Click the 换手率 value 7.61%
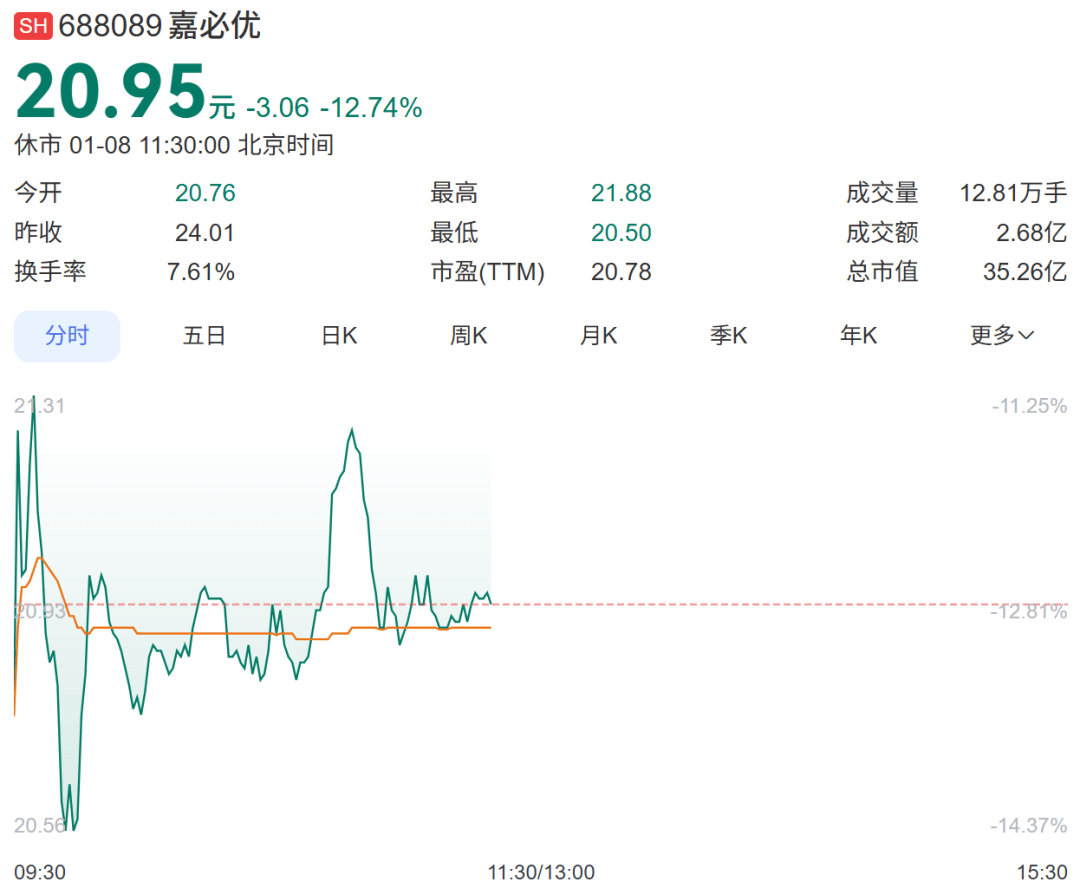This screenshot has width=1080, height=895. (x=201, y=272)
